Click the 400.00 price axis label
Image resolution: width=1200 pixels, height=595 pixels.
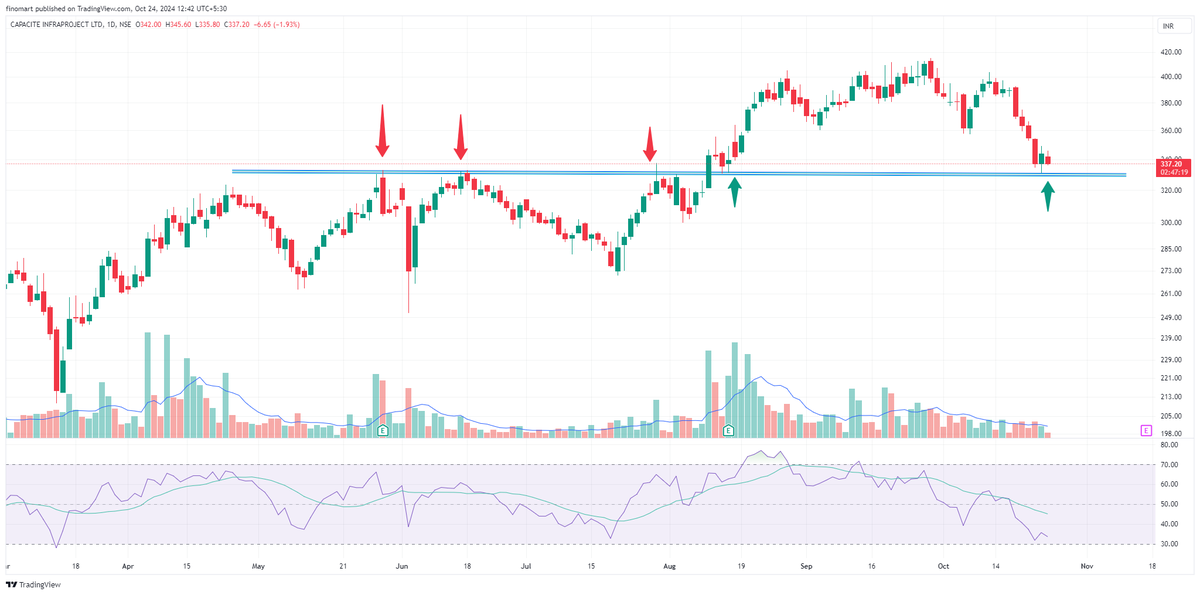(1170, 77)
